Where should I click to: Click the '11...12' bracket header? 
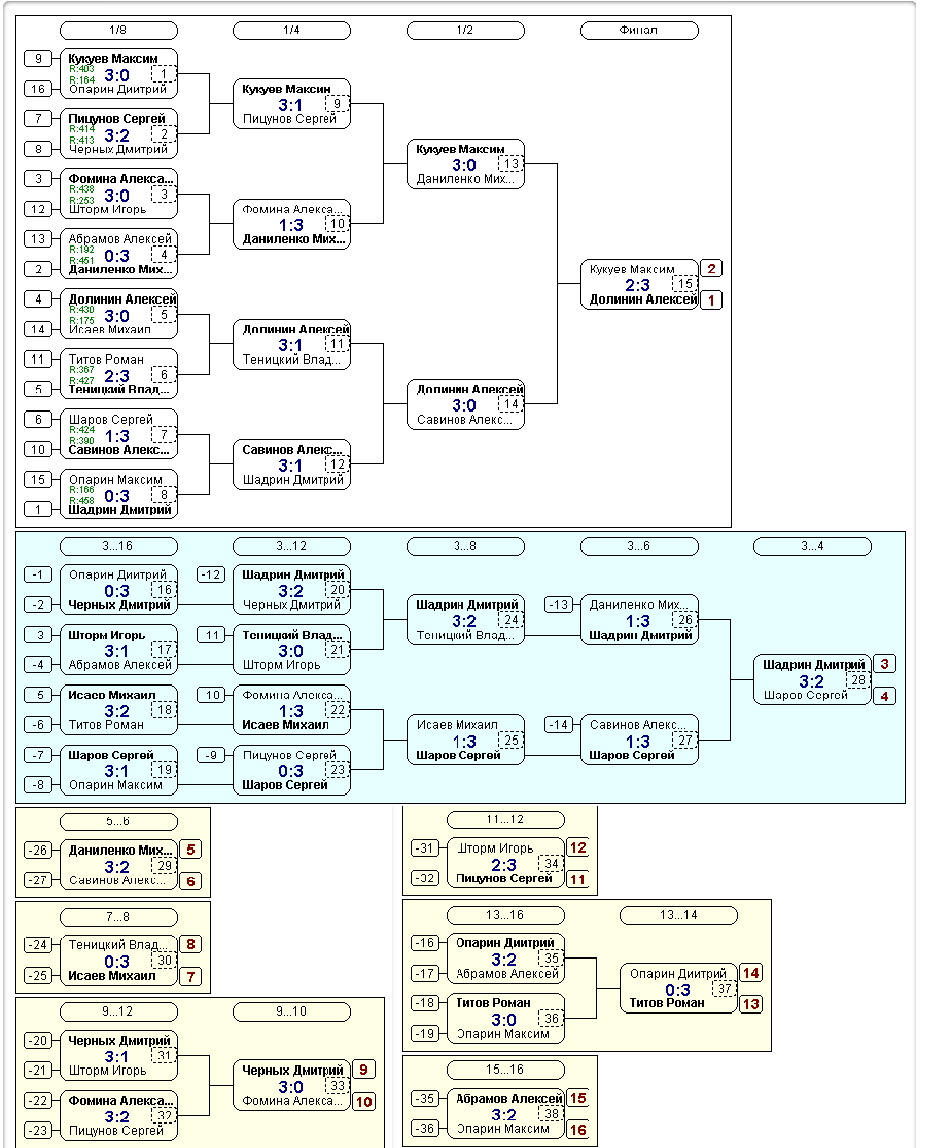pyautogui.click(x=505, y=820)
